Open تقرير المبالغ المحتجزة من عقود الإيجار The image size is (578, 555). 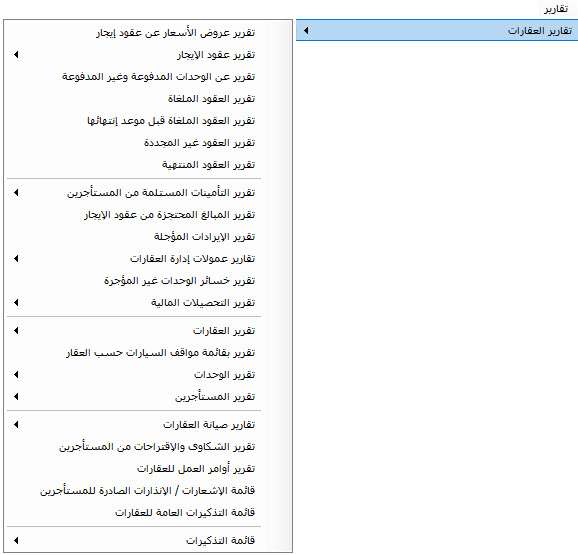(170, 214)
